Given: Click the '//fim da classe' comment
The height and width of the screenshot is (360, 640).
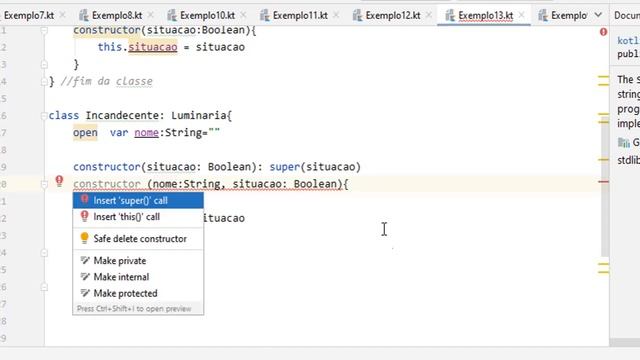Looking at the screenshot, I should click(107, 81).
